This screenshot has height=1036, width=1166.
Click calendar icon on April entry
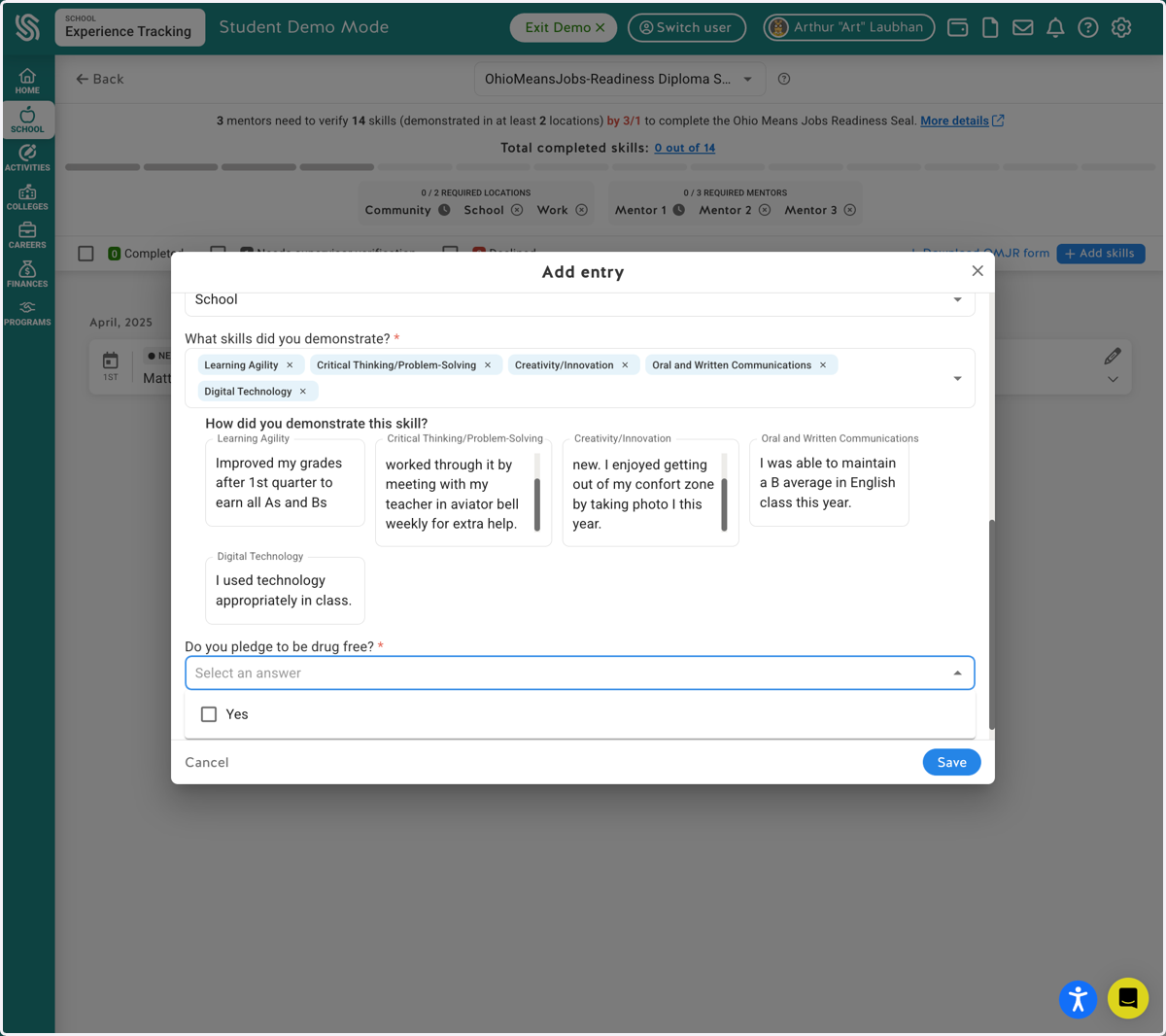pos(111,361)
